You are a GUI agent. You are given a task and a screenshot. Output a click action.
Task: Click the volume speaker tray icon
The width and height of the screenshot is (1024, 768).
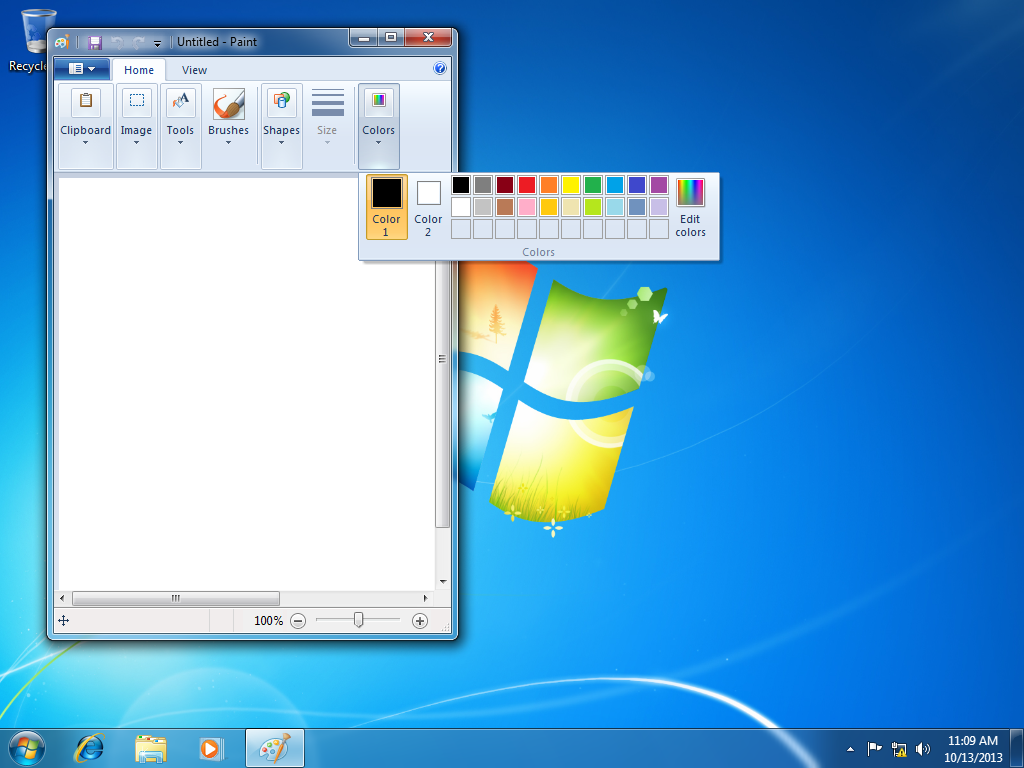923,749
